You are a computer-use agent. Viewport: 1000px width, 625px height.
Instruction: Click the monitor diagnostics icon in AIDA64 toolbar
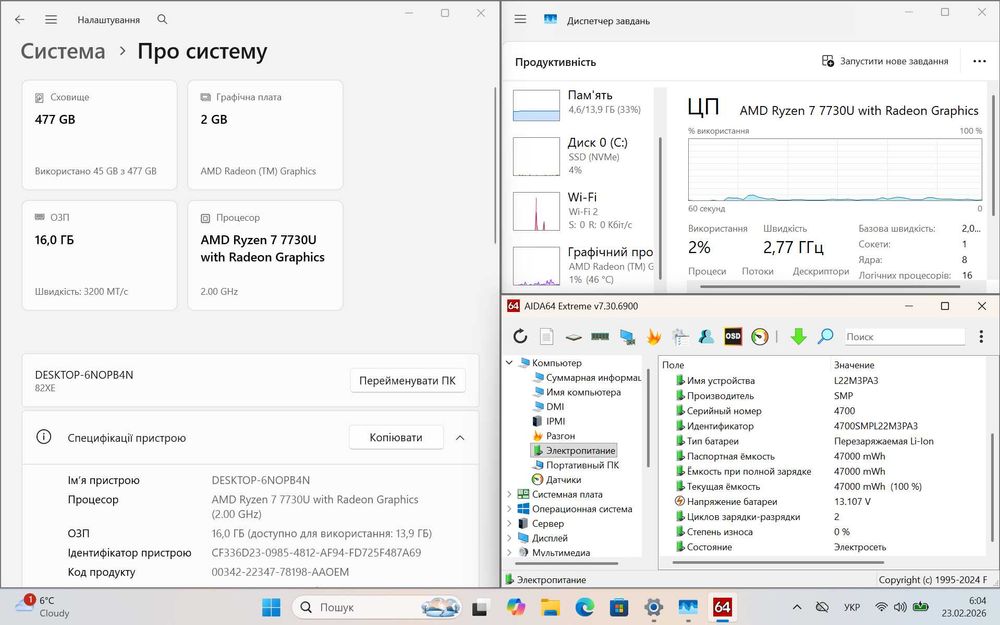coord(680,336)
